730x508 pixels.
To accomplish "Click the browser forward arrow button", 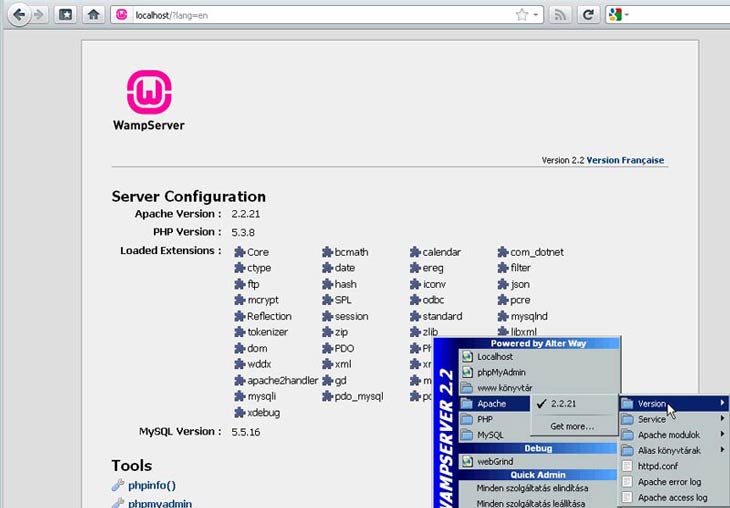I will point(39,15).
